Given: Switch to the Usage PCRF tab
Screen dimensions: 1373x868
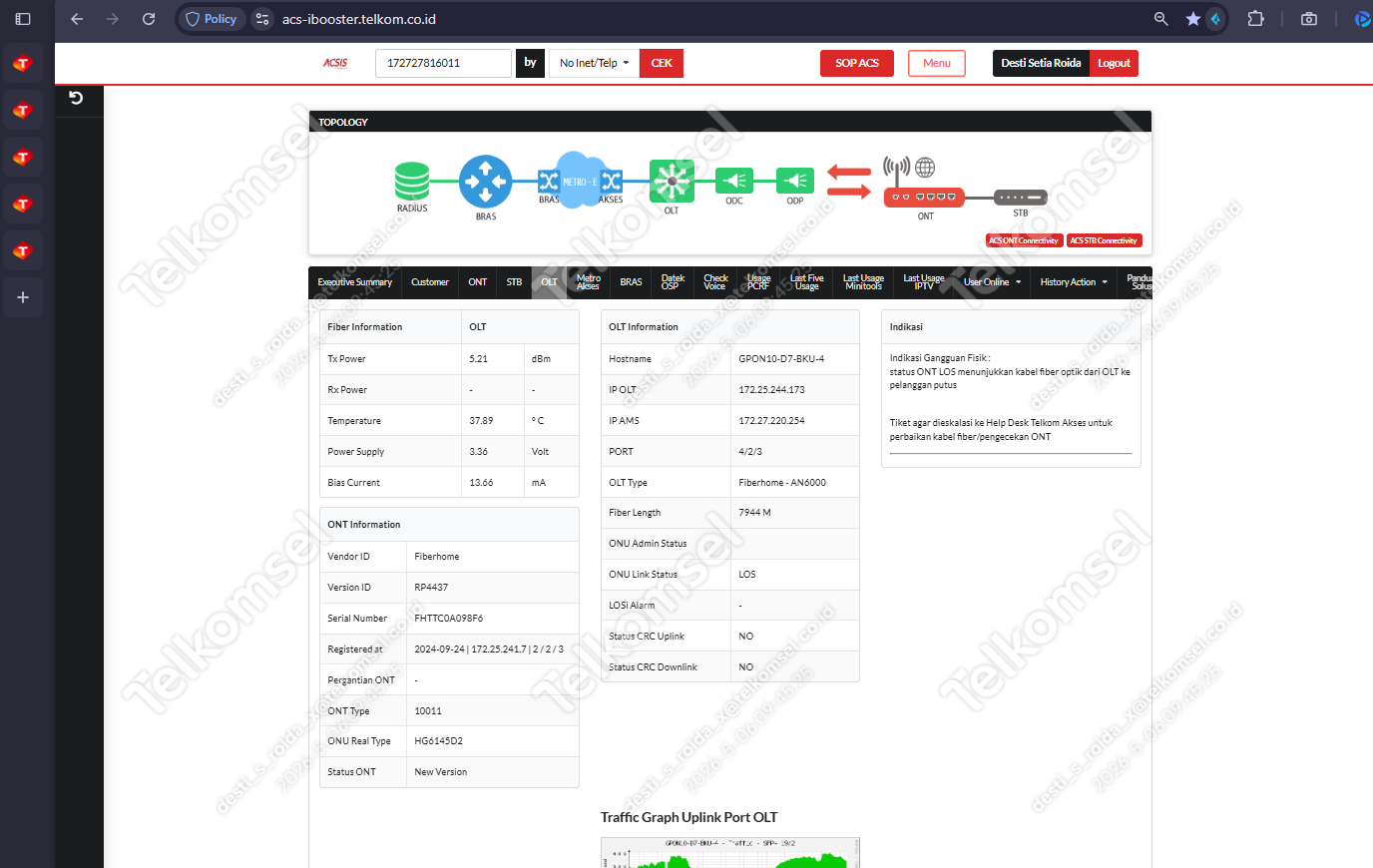Looking at the screenshot, I should 759,282.
